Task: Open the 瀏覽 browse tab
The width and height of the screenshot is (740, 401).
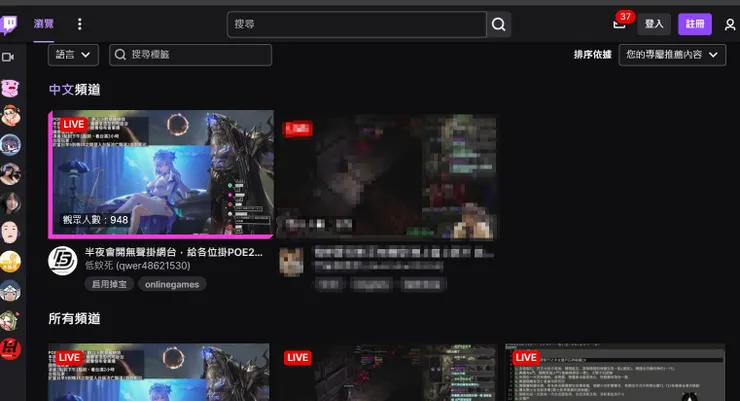Action: pos(43,24)
